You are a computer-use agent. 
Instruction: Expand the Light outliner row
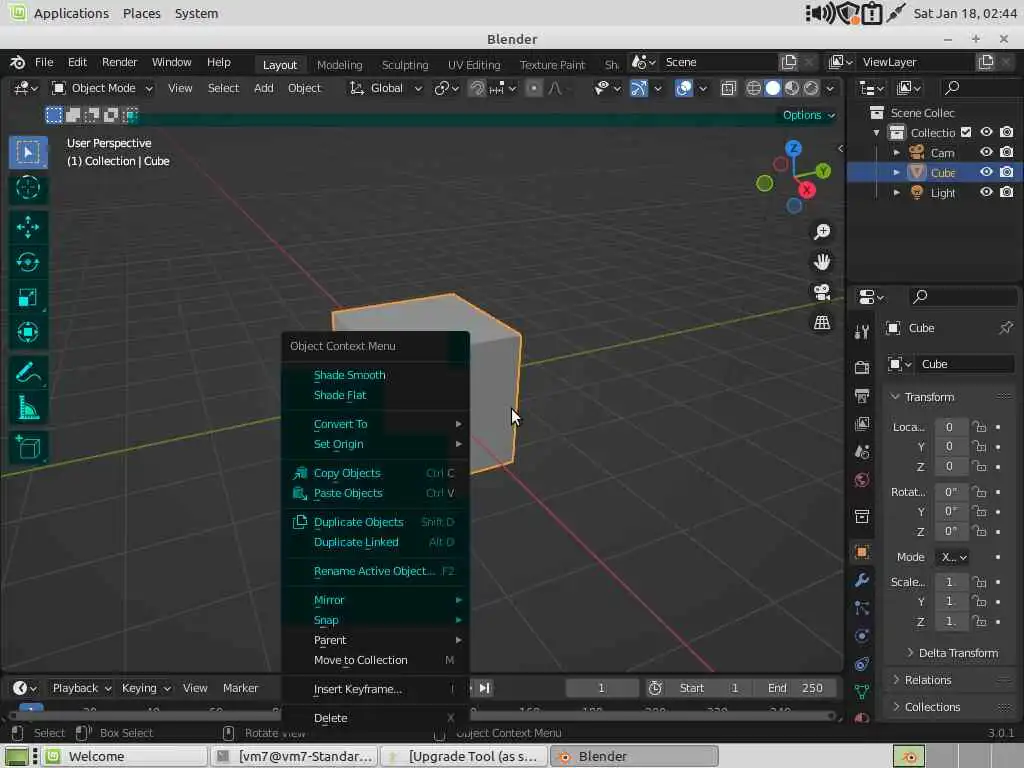coord(896,193)
